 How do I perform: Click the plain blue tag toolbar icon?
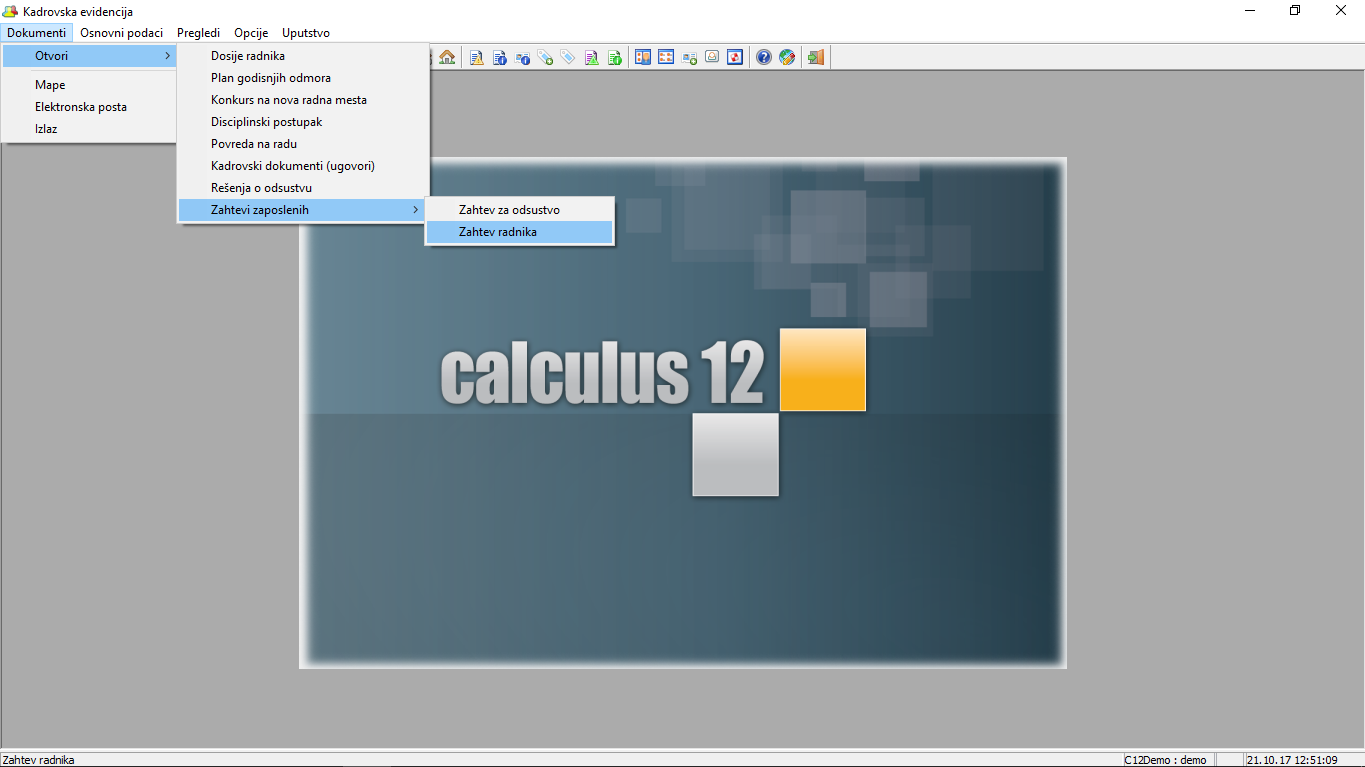[568, 57]
